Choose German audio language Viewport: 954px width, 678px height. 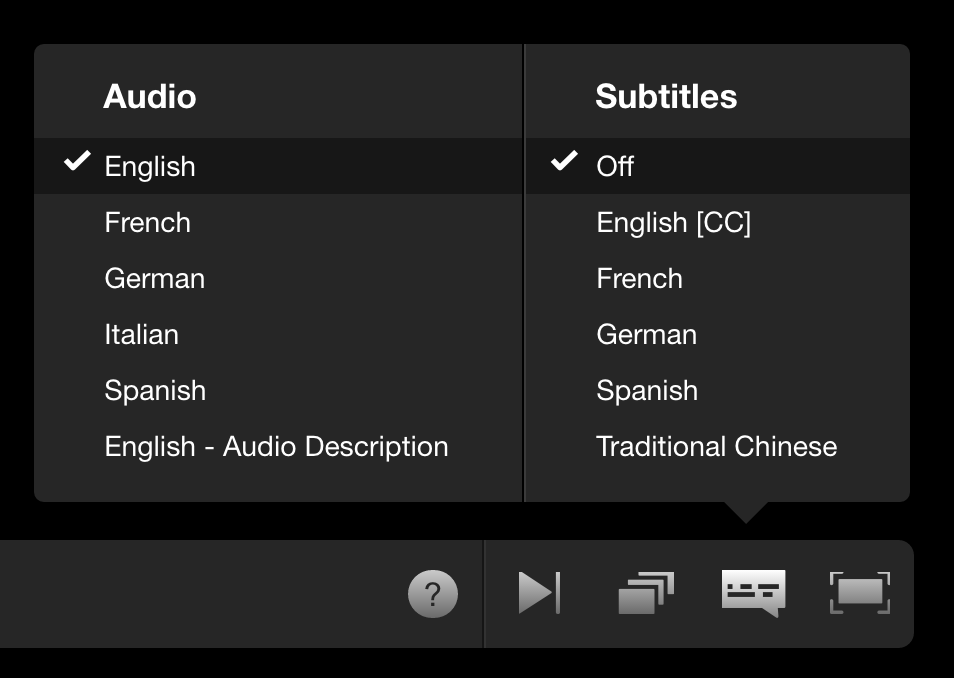coord(154,278)
